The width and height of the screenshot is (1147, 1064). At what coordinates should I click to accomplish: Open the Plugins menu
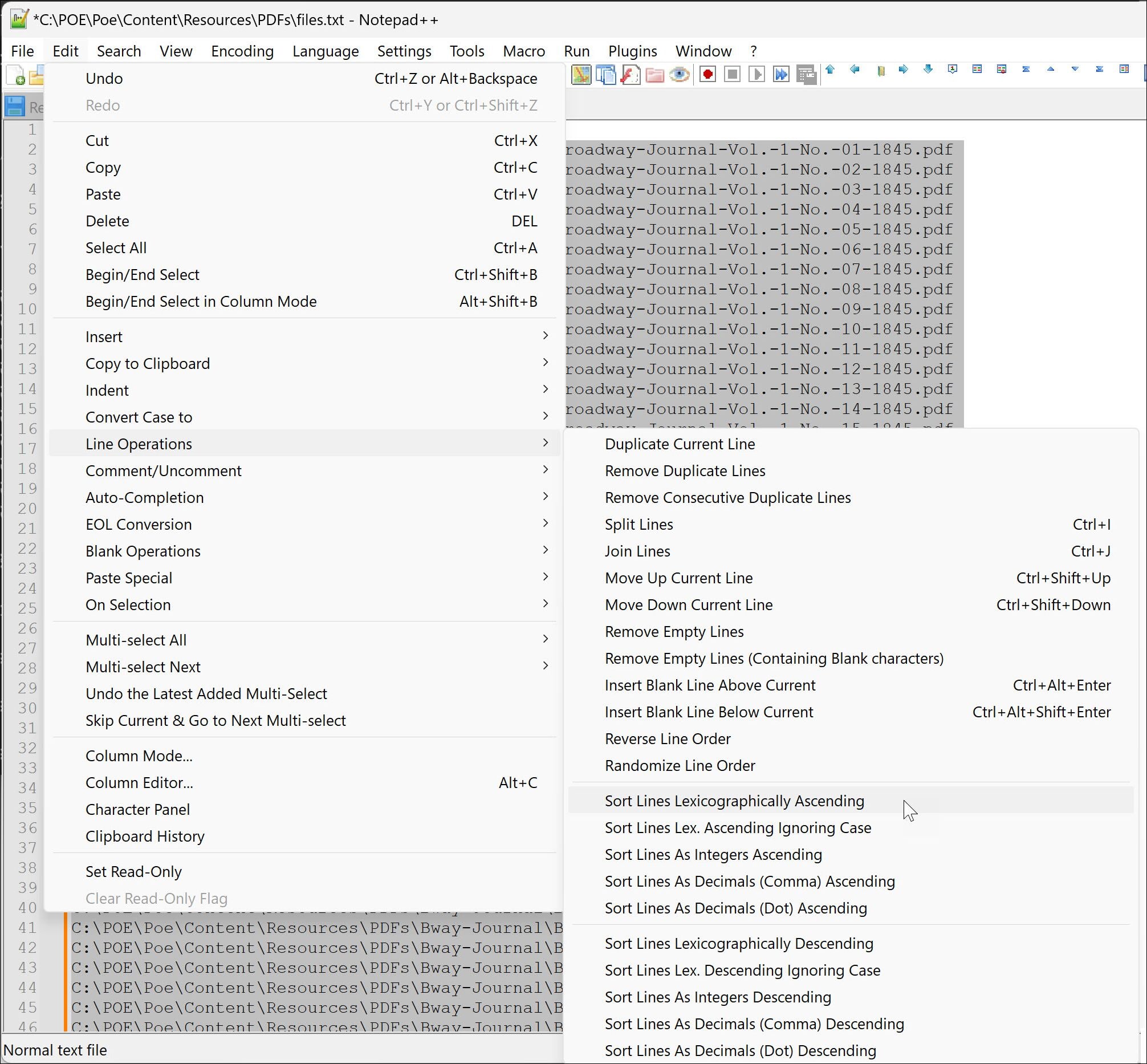point(632,51)
